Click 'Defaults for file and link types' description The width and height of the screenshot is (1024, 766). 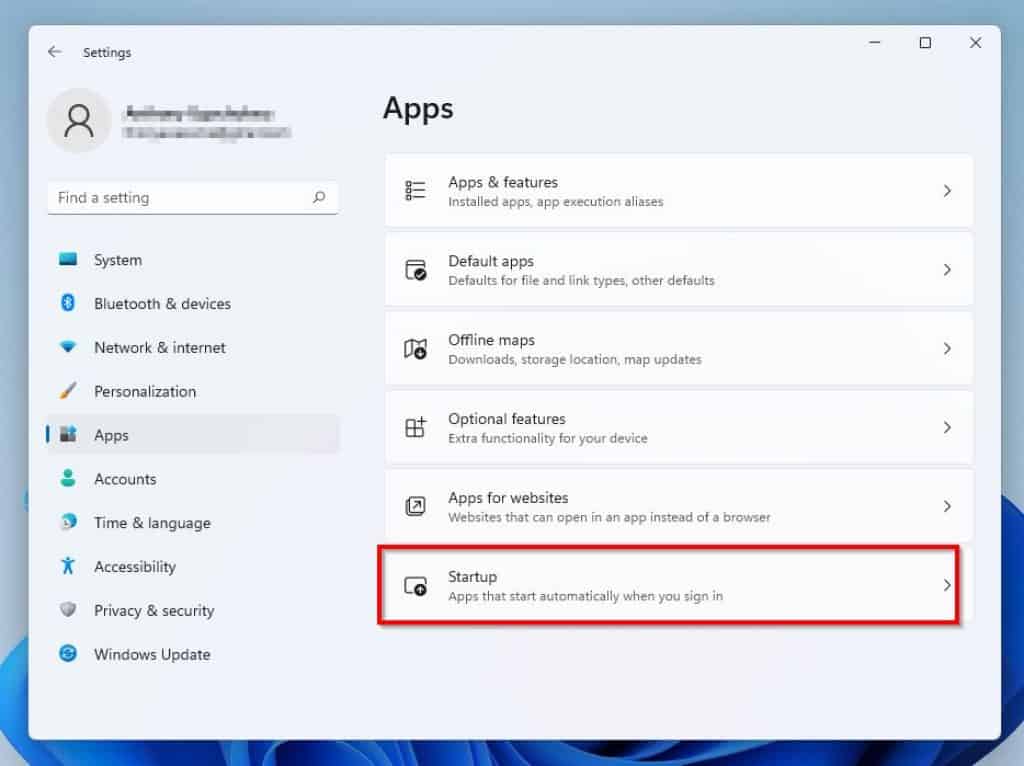581,281
